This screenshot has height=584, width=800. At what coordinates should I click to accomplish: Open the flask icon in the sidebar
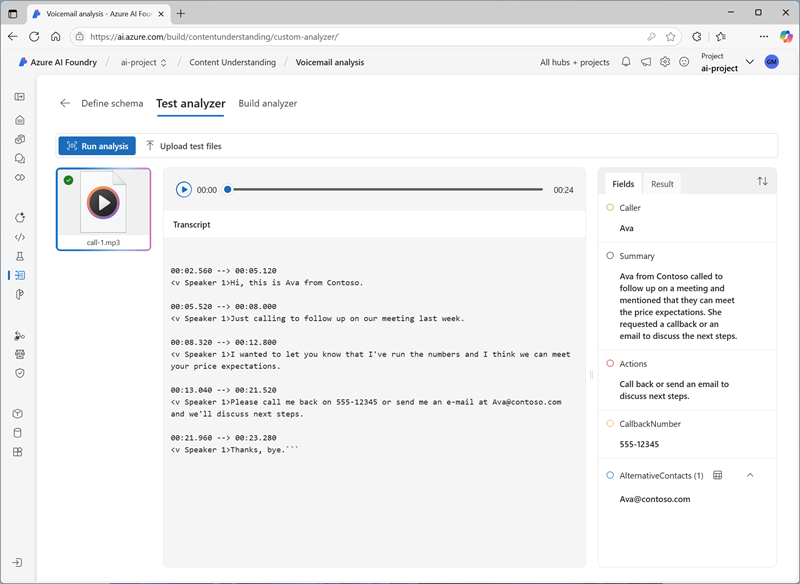point(19,256)
